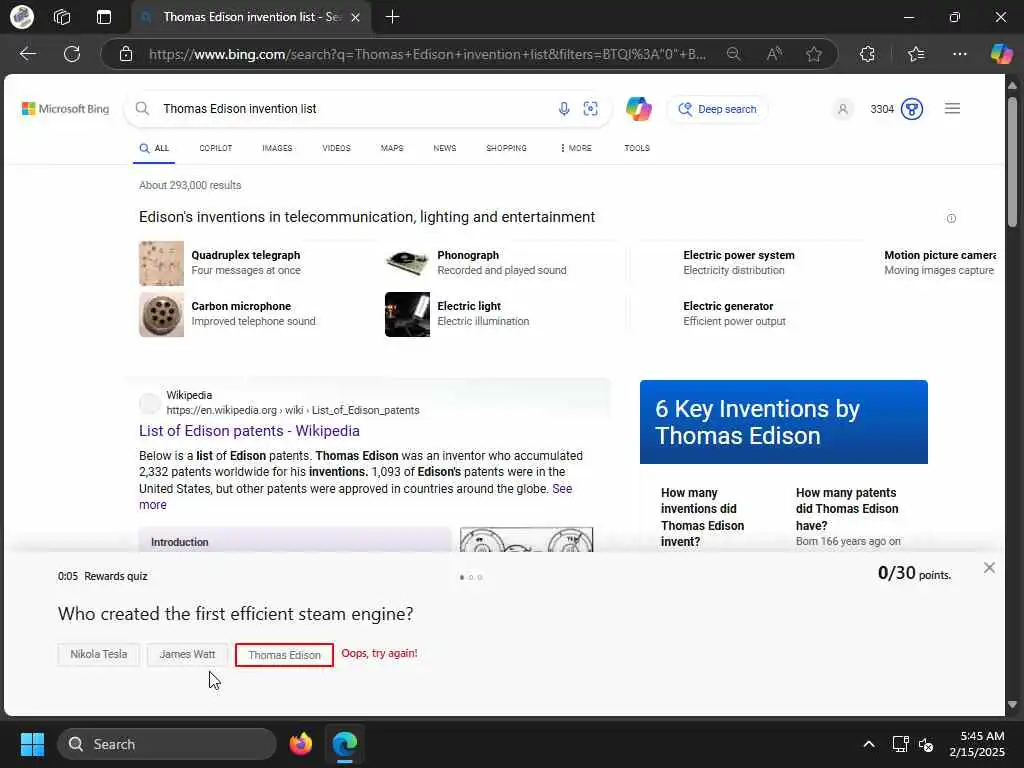The width and height of the screenshot is (1024, 768).
Task: Click the taskbar Search box
Action: coord(167,744)
